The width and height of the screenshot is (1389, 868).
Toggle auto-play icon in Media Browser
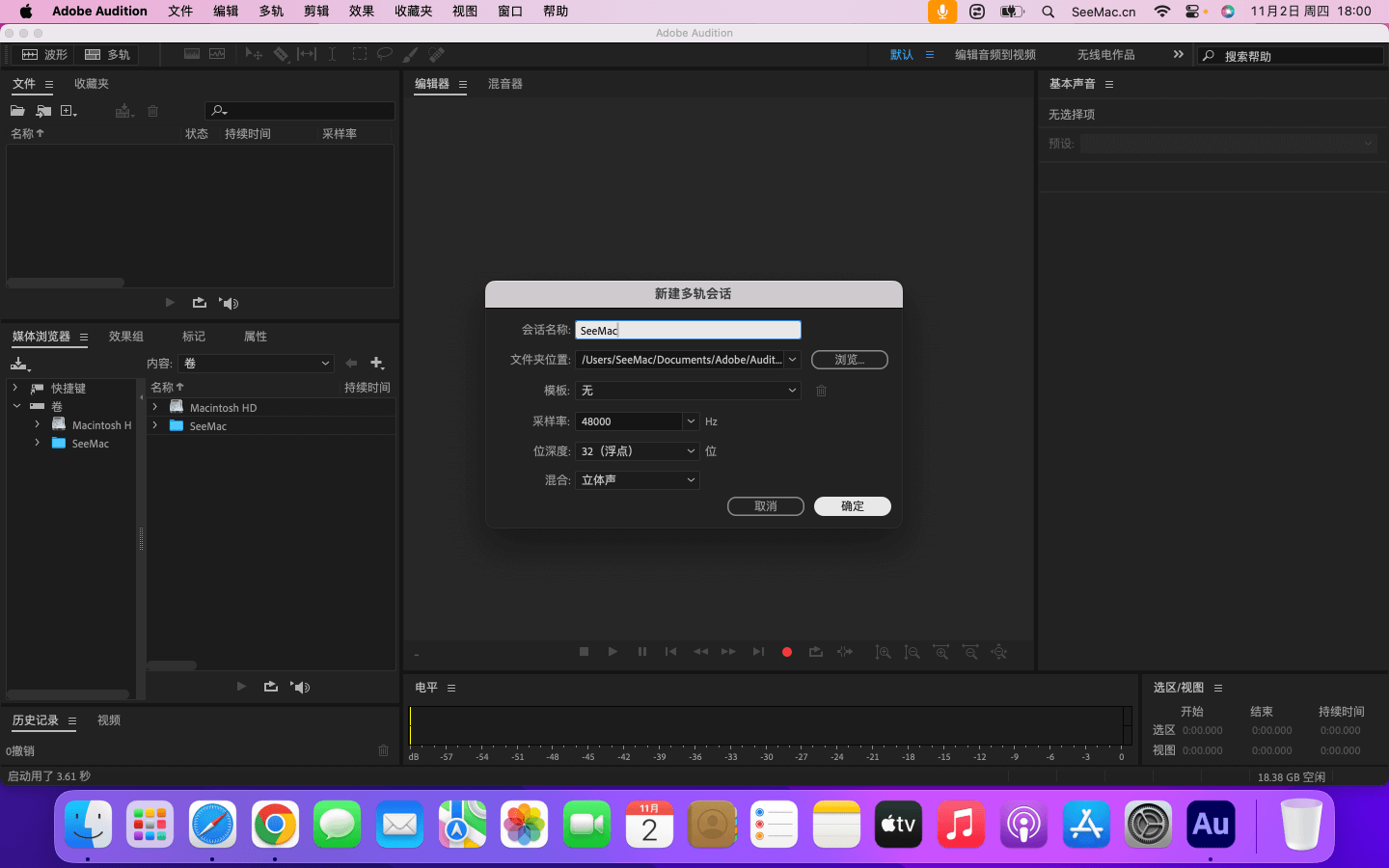[x=301, y=687]
